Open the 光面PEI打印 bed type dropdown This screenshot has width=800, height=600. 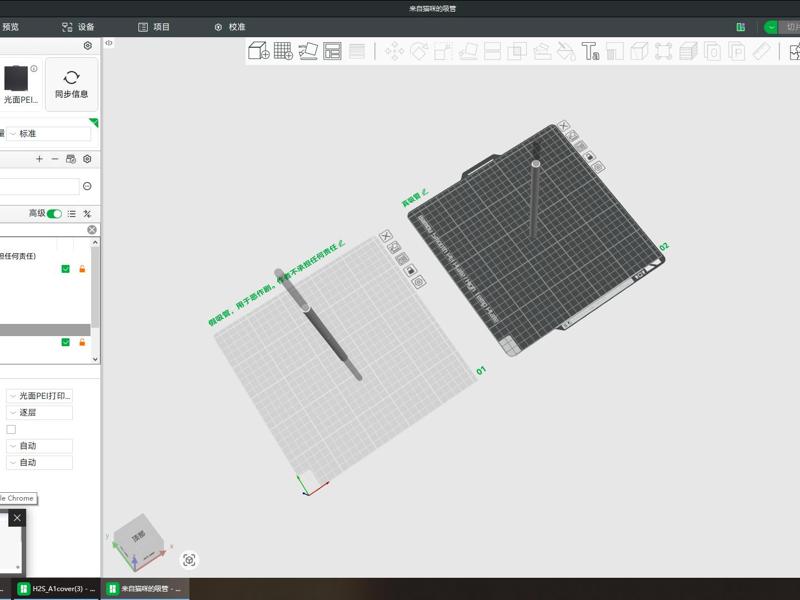(39, 396)
